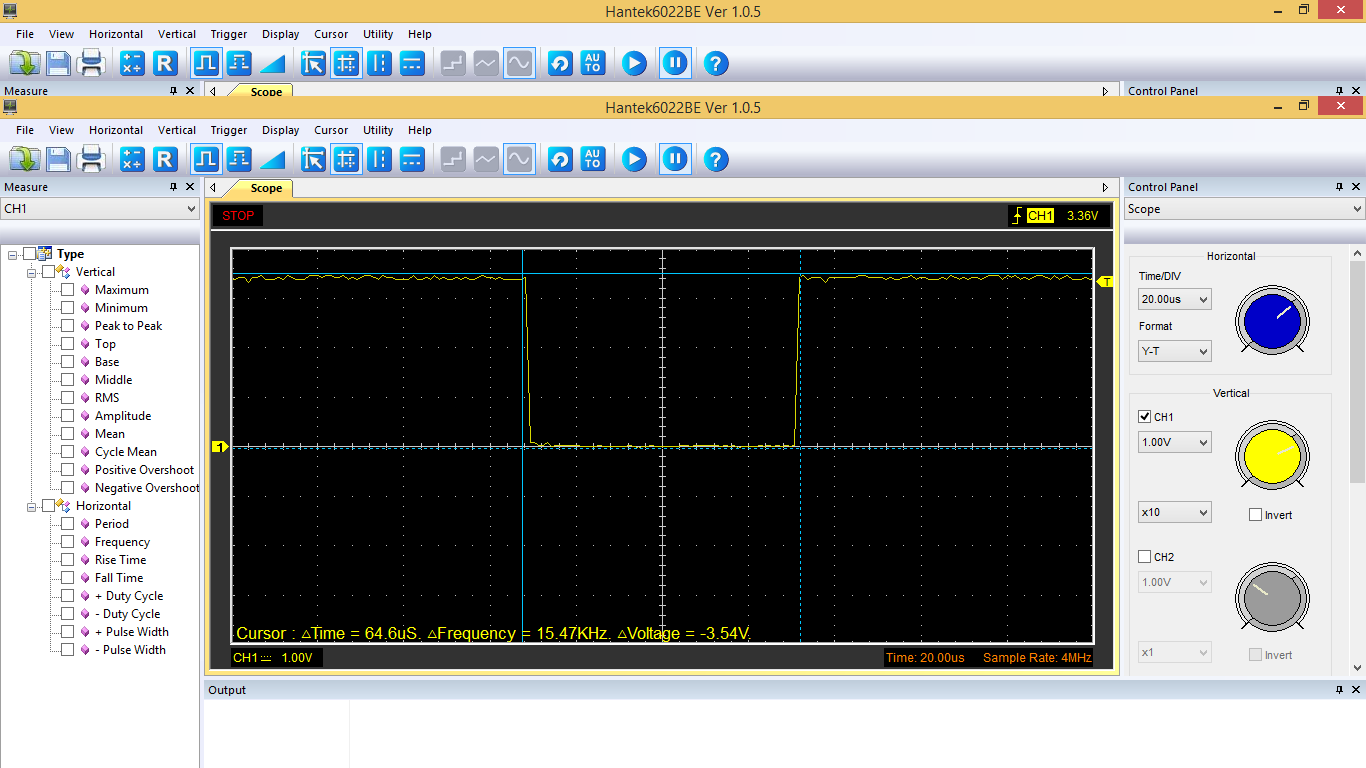Tick the RMS measurement checkbox
The height and width of the screenshot is (768, 1366).
tap(68, 398)
